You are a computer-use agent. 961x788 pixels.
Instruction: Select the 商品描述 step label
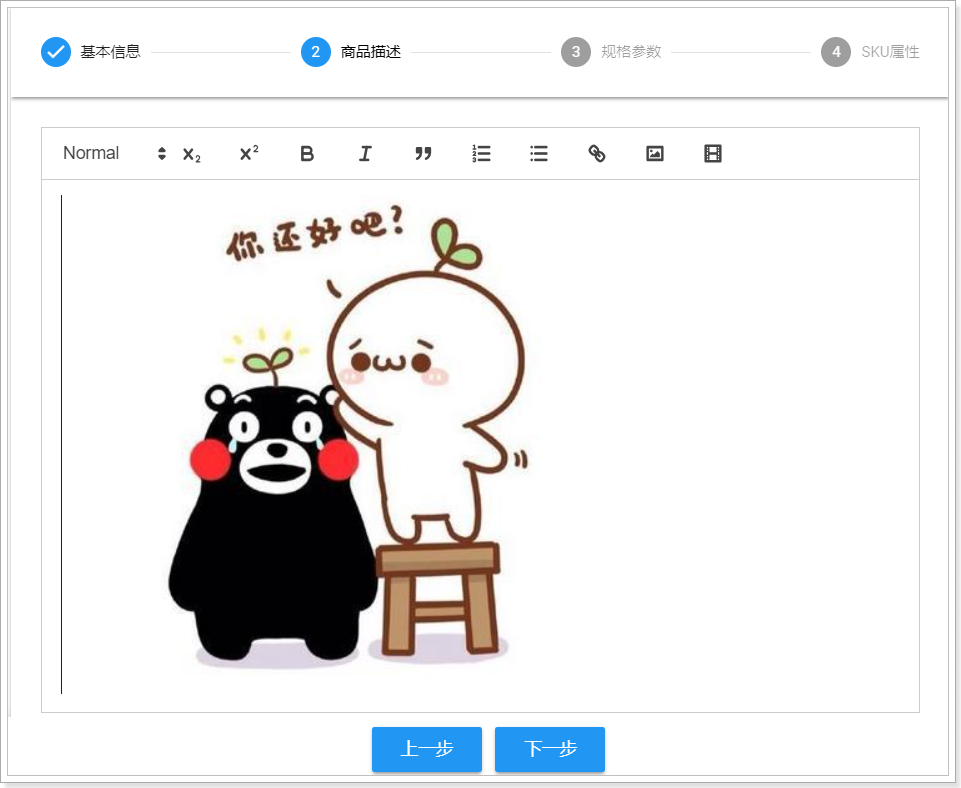point(370,52)
